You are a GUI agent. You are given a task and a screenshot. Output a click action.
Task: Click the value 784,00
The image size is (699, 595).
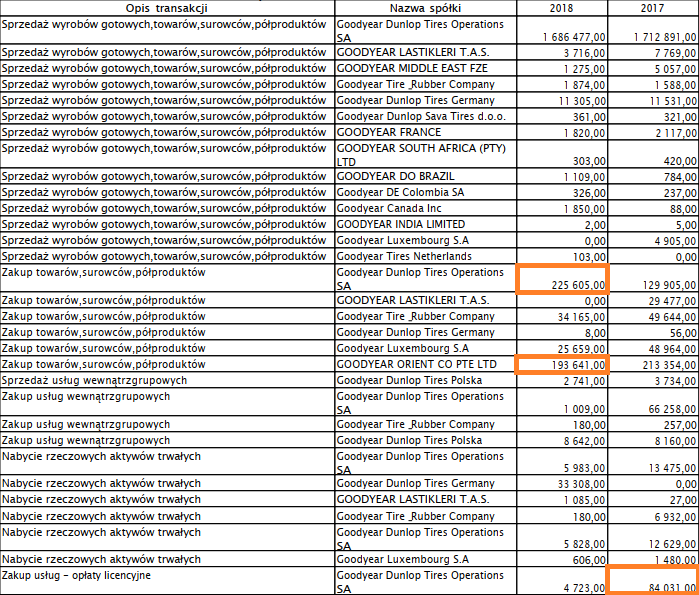680,177
